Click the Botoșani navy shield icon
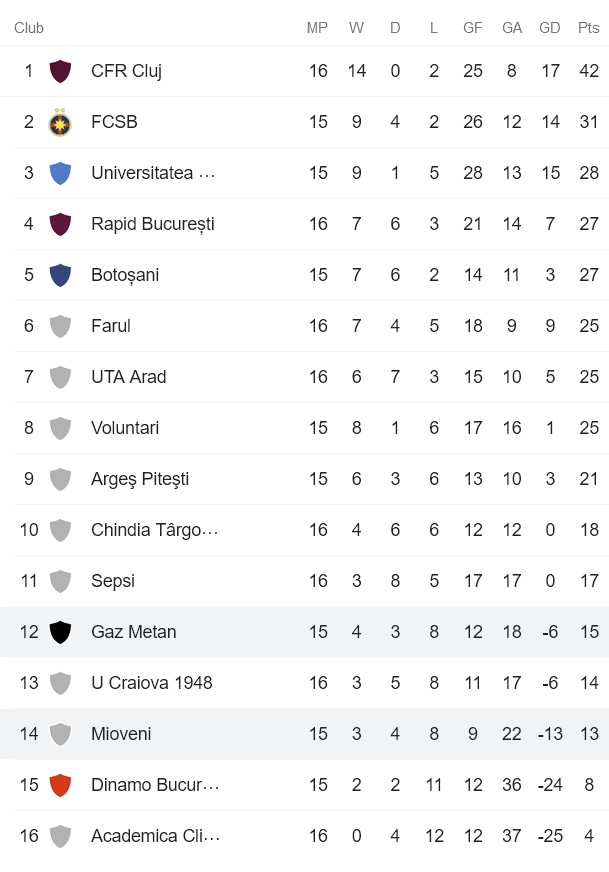The height and width of the screenshot is (872, 609). pos(61,275)
